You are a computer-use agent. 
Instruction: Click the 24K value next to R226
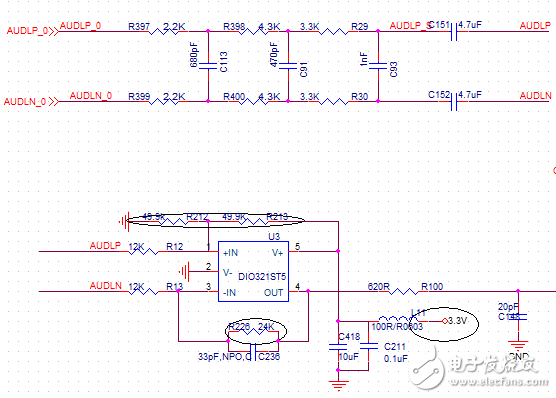[266, 326]
